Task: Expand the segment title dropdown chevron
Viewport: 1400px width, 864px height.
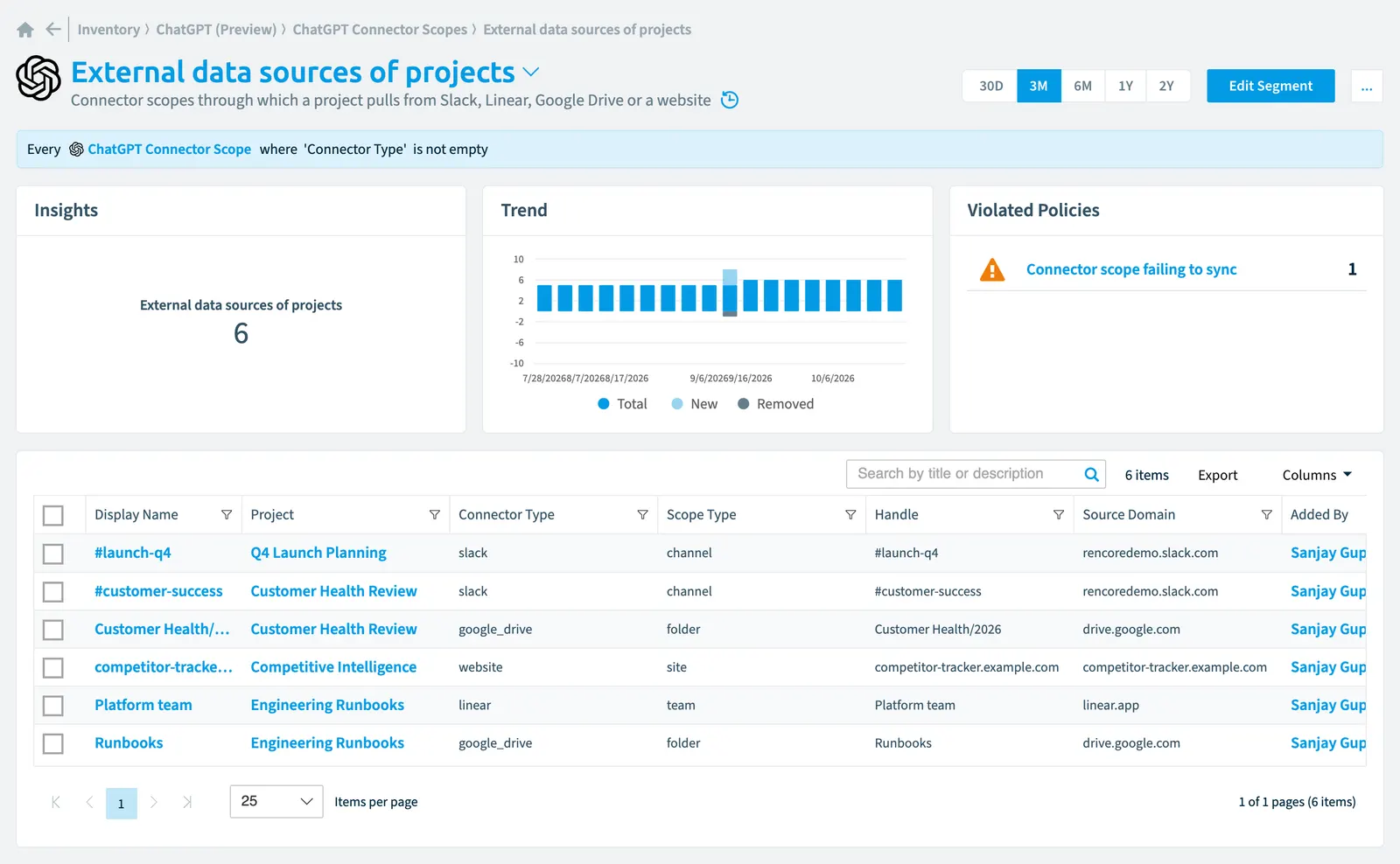Action: (x=531, y=72)
